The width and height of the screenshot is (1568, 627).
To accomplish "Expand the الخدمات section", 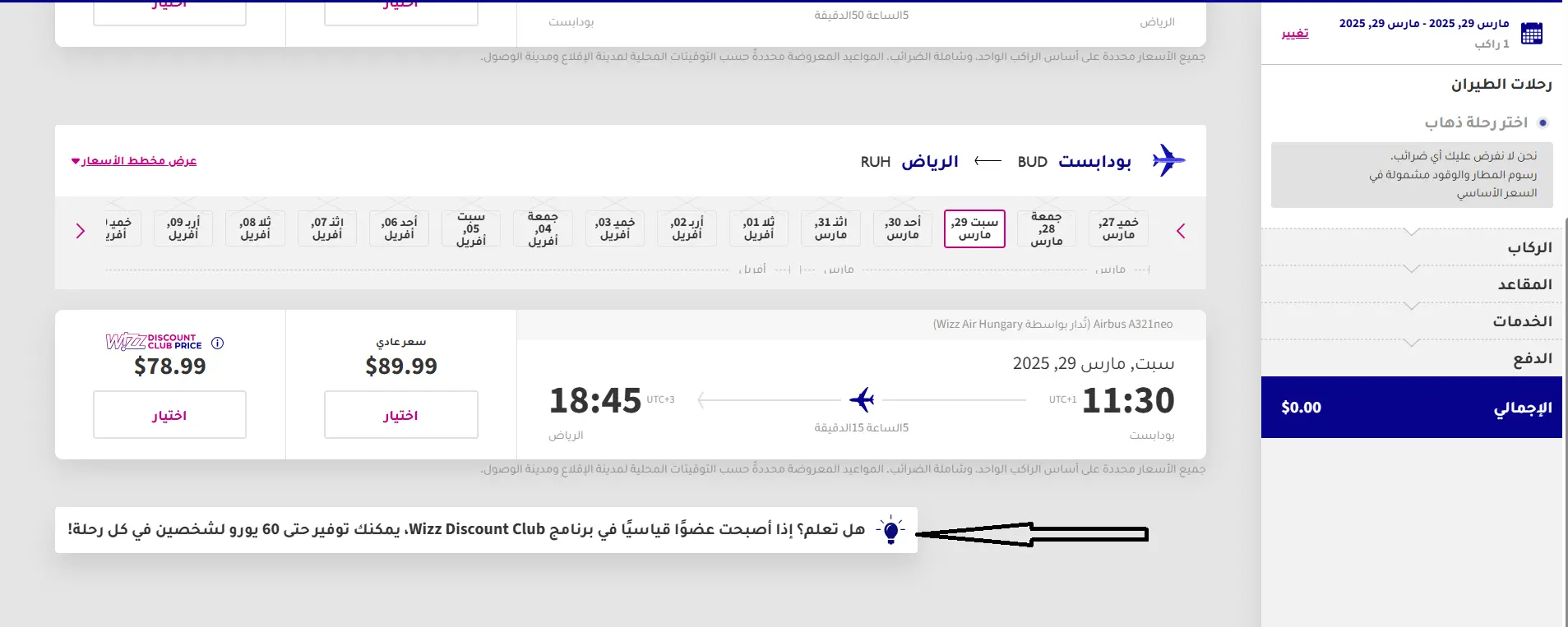I will pos(1411,321).
